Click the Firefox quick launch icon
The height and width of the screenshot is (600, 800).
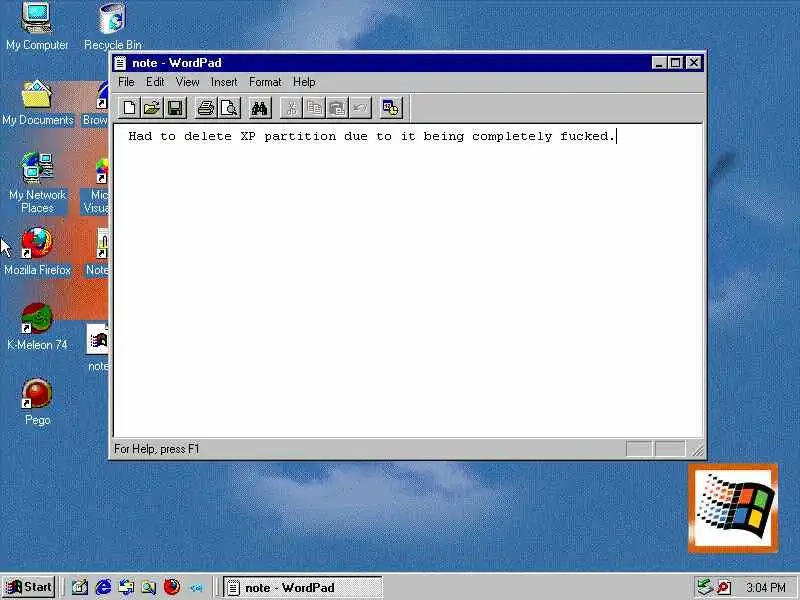click(172, 587)
